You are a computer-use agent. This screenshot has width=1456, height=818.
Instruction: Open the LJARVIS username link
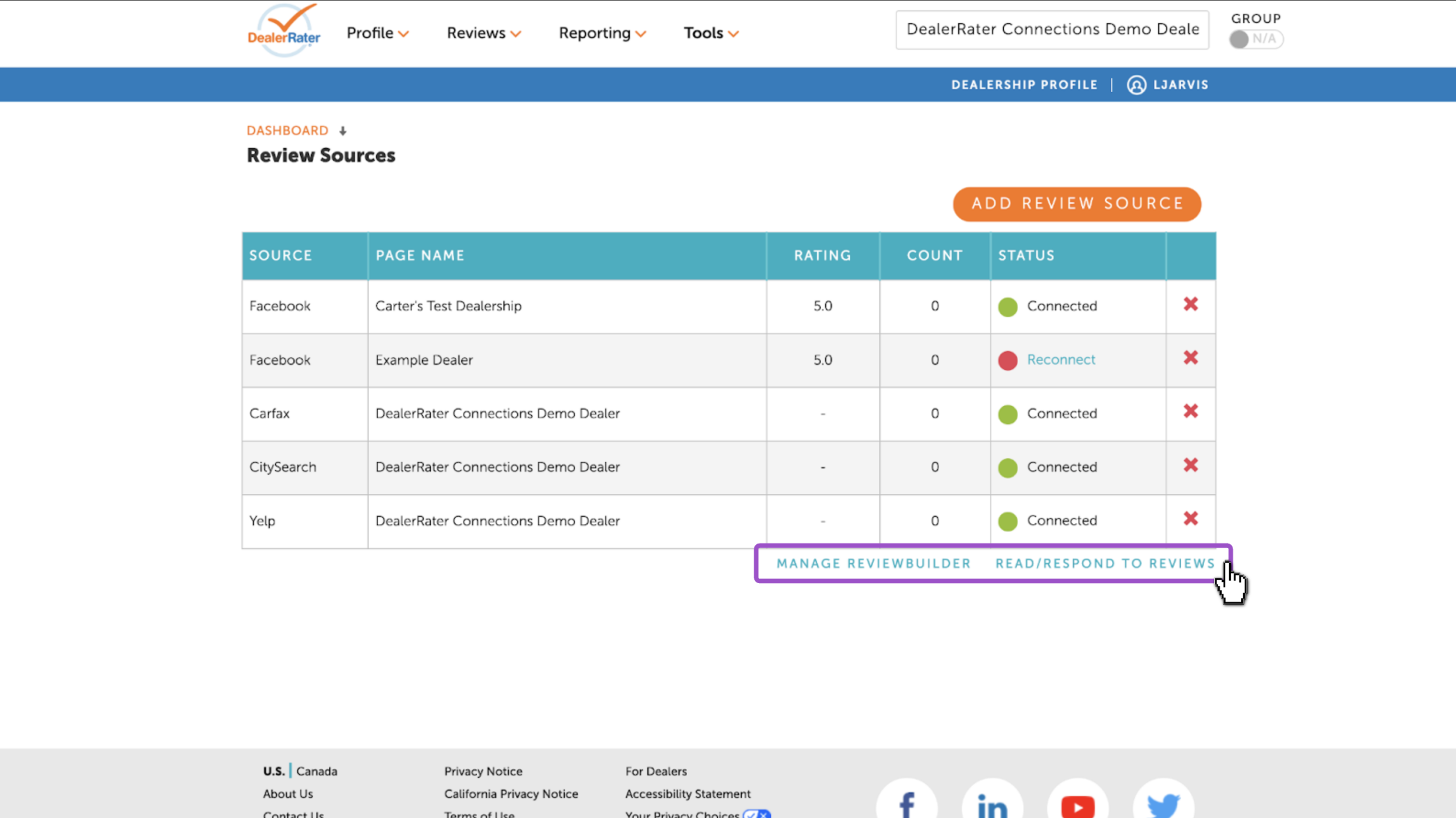tap(1181, 85)
